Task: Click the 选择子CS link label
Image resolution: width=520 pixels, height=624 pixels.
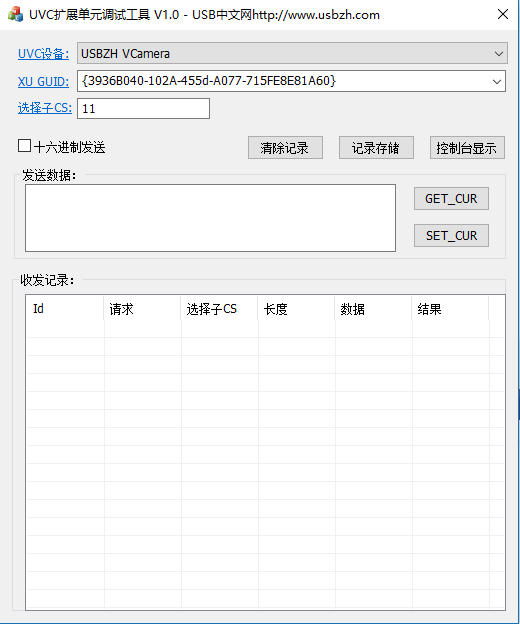Action: point(45,108)
